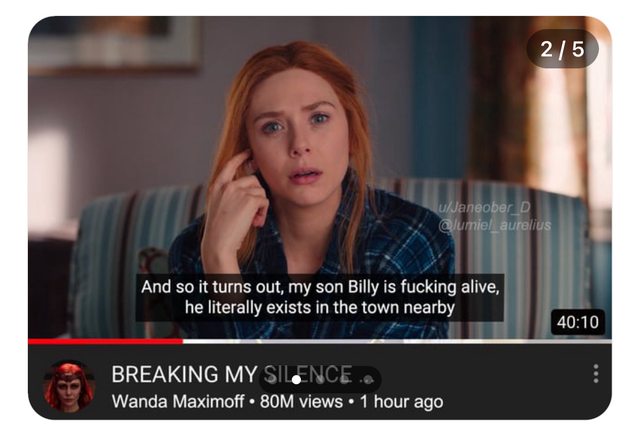Open the BREAKING MY SILENCE video title
Viewport: 640px width, 427px height.
[231, 374]
